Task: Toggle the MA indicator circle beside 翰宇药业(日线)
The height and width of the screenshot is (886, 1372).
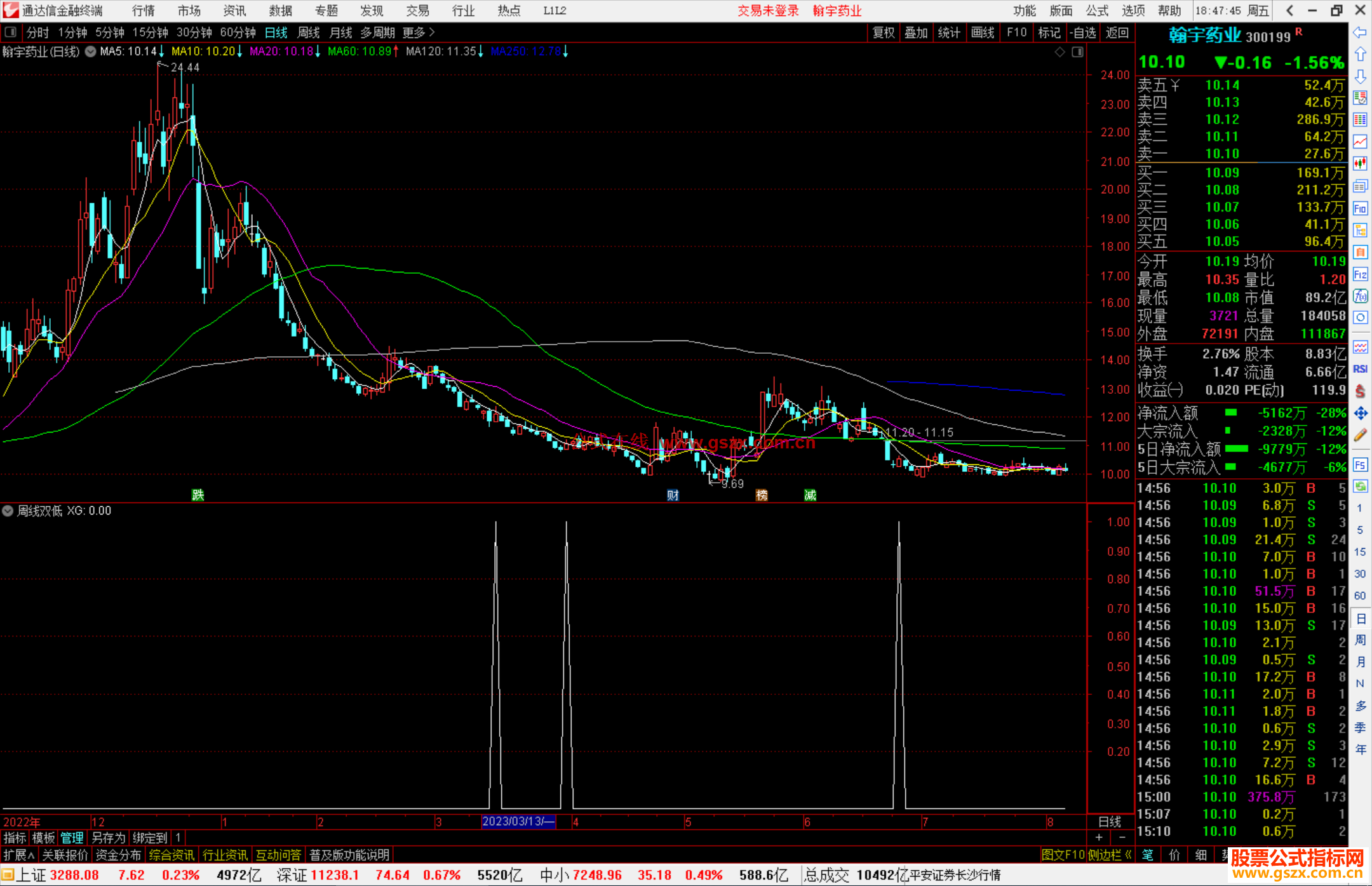Action: (x=90, y=52)
